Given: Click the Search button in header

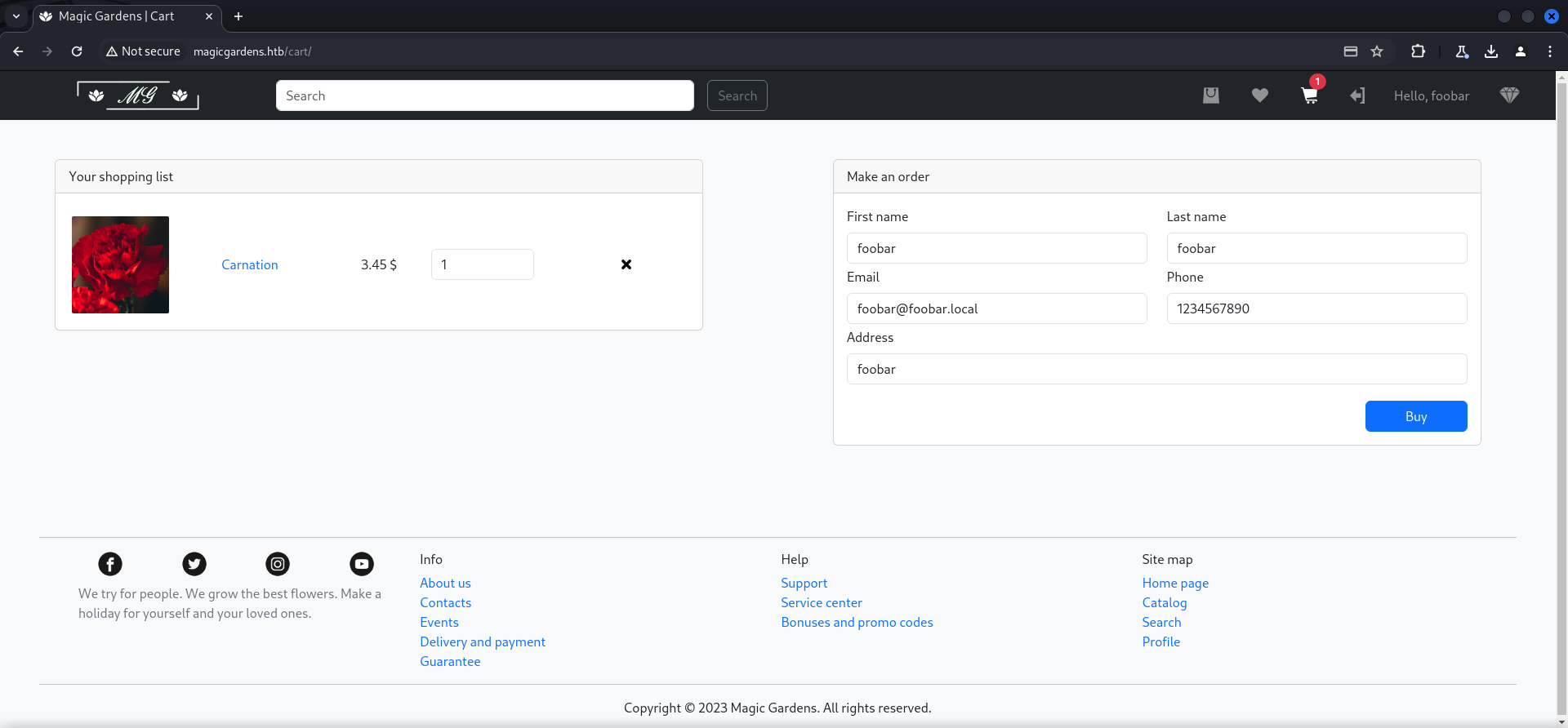Looking at the screenshot, I should (x=737, y=95).
